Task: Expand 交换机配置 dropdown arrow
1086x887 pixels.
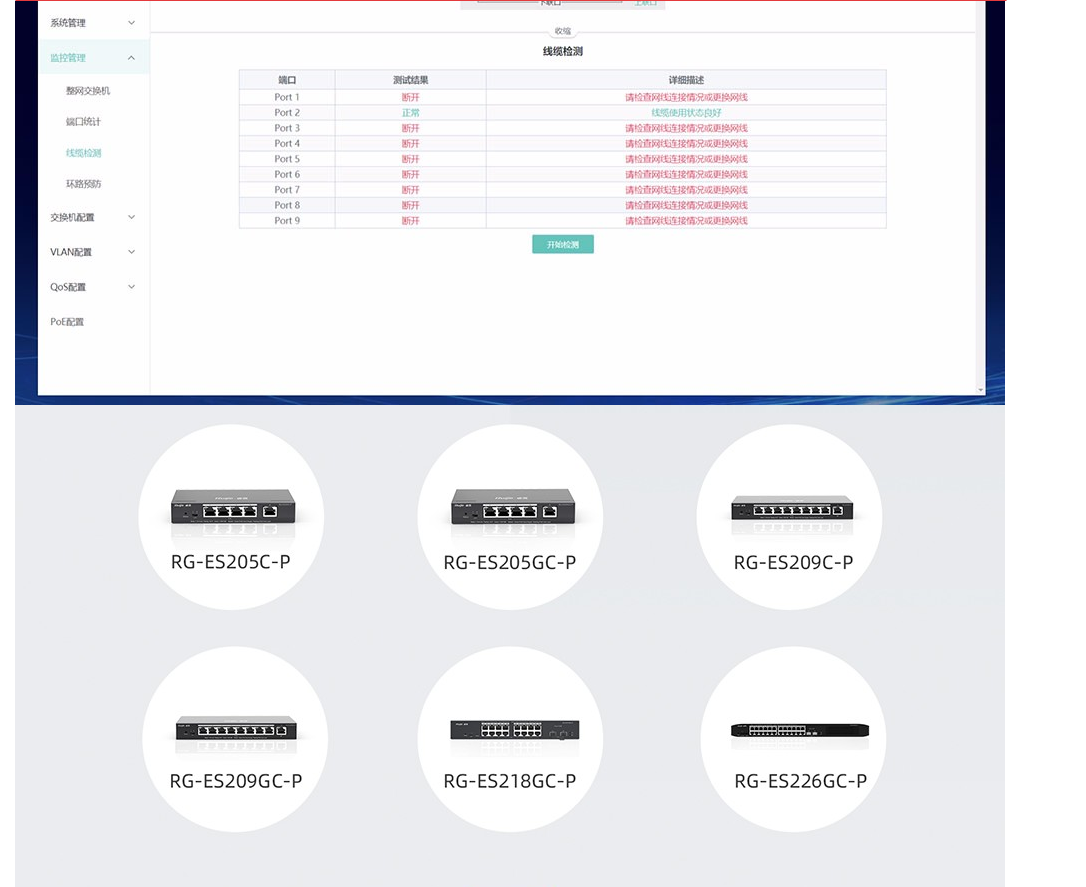Action: [x=131, y=217]
